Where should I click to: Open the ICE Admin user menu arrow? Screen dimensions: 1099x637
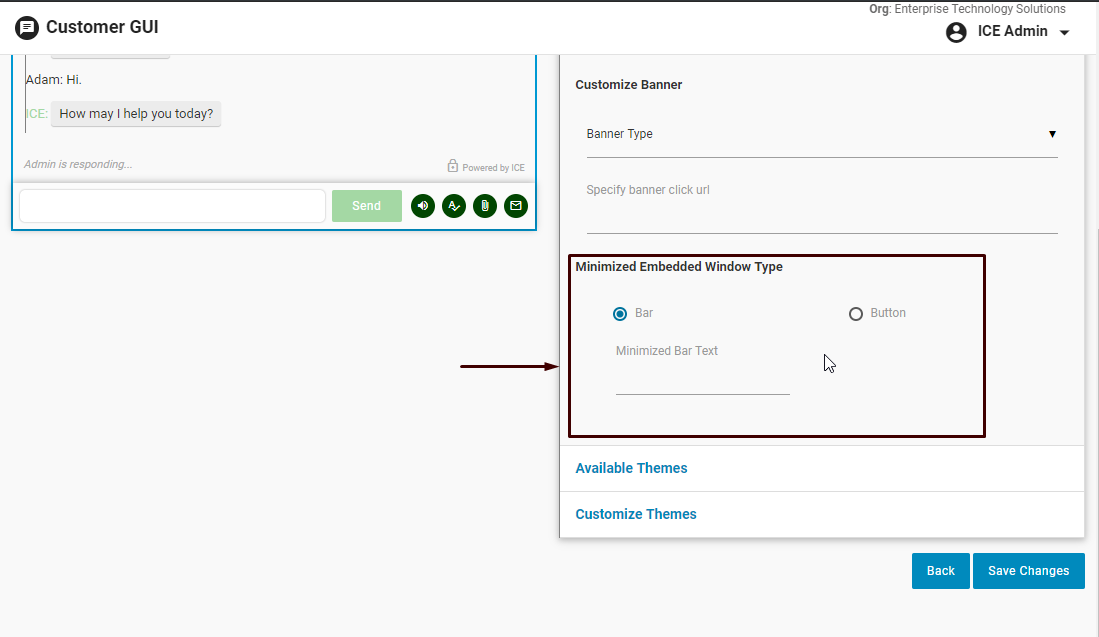tap(1064, 33)
